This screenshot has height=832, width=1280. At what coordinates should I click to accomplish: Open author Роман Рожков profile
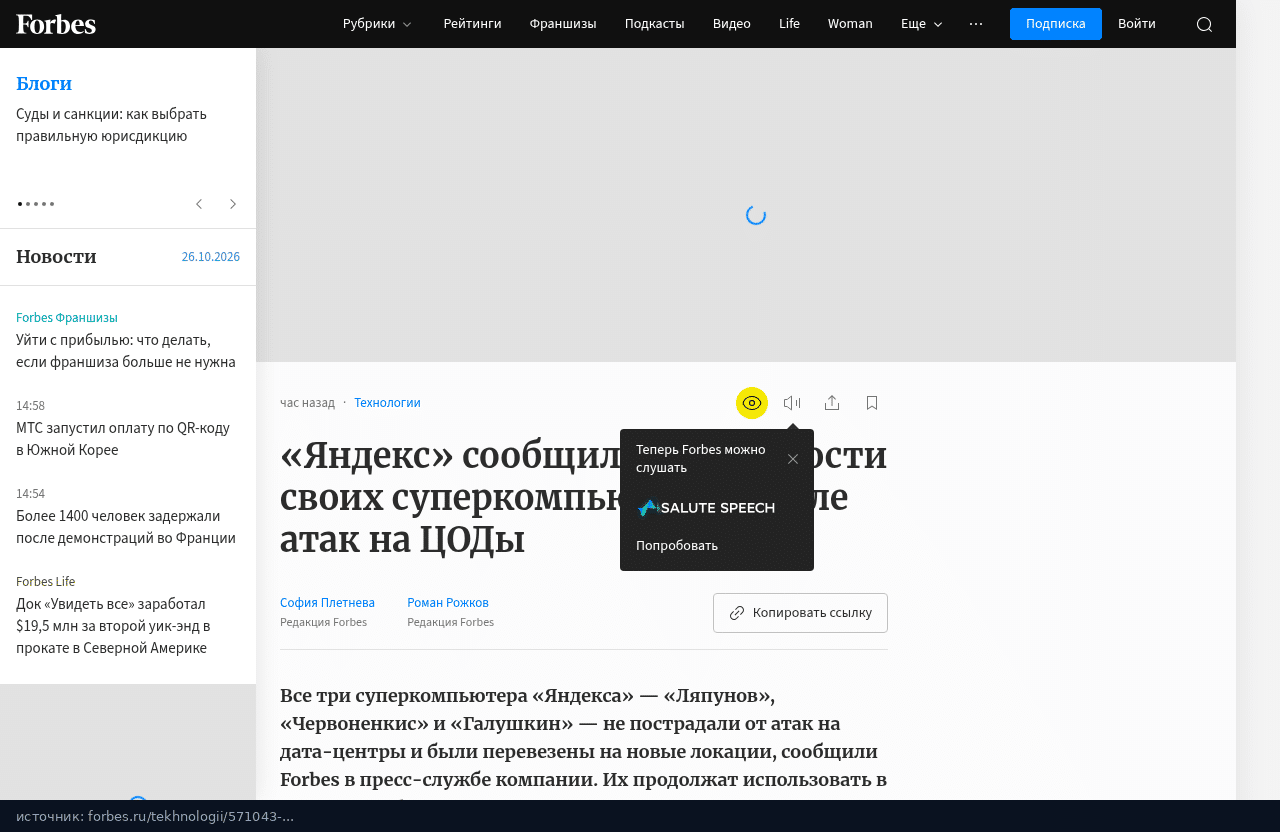click(448, 603)
